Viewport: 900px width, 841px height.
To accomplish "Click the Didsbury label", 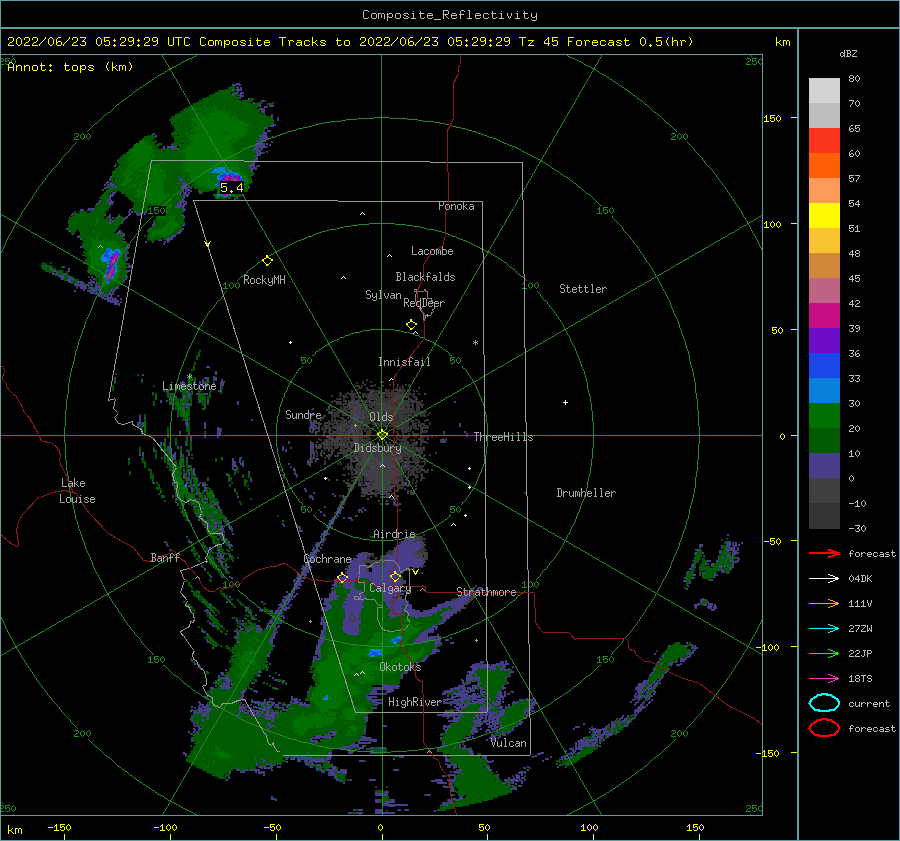I will 377,448.
